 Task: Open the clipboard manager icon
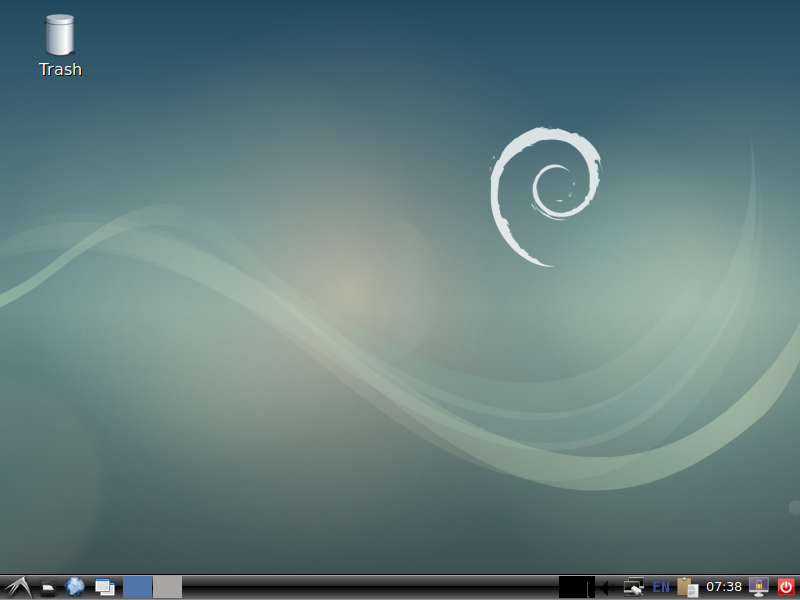[x=687, y=587]
